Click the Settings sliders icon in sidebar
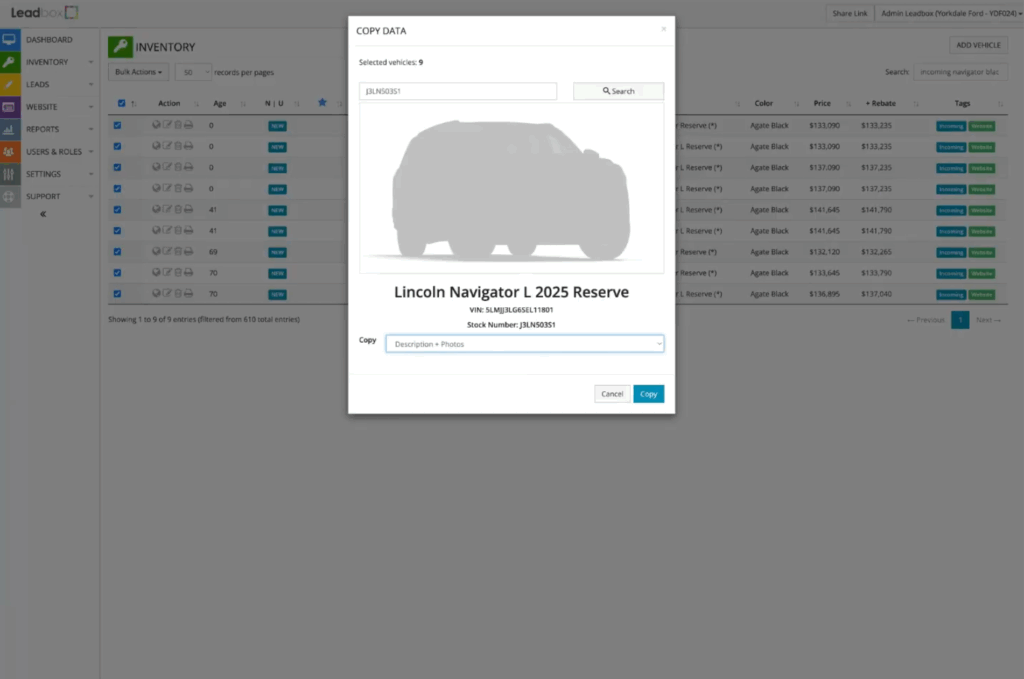The image size is (1024, 679). (9, 174)
